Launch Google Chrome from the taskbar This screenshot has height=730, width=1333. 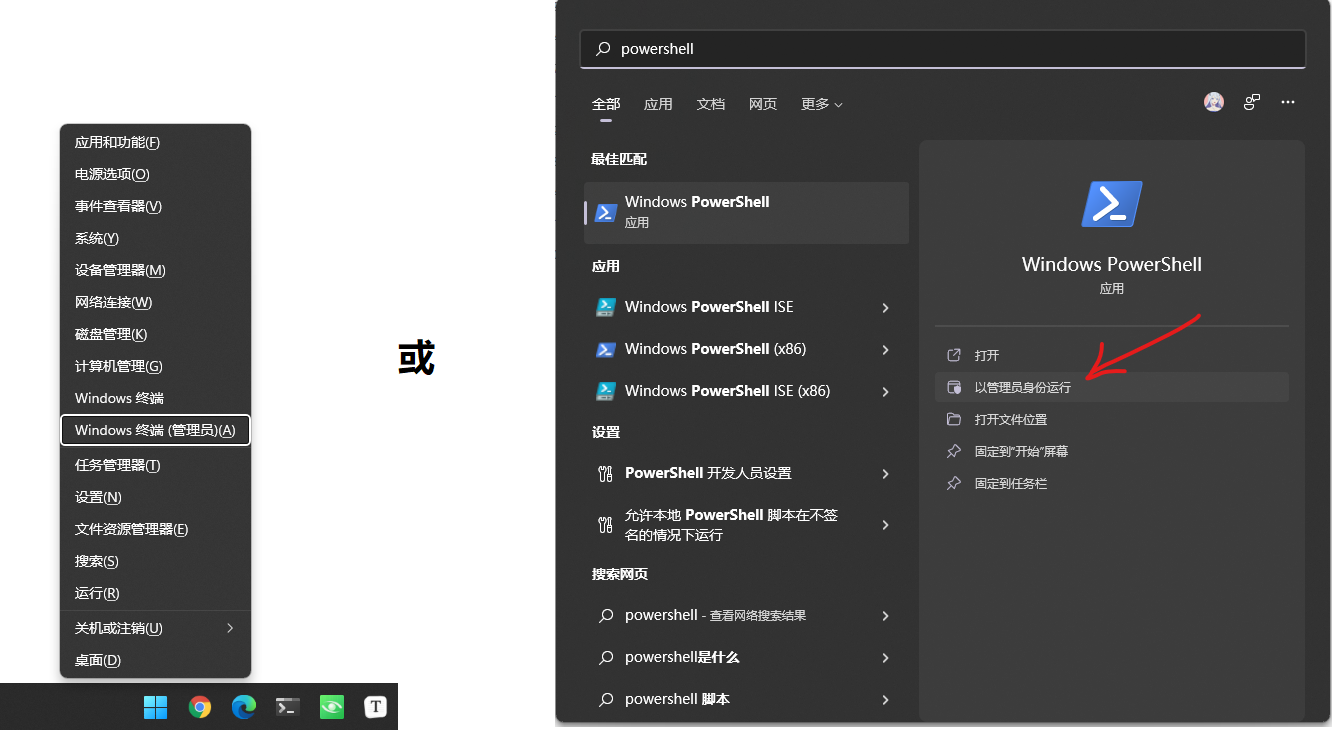pos(200,707)
